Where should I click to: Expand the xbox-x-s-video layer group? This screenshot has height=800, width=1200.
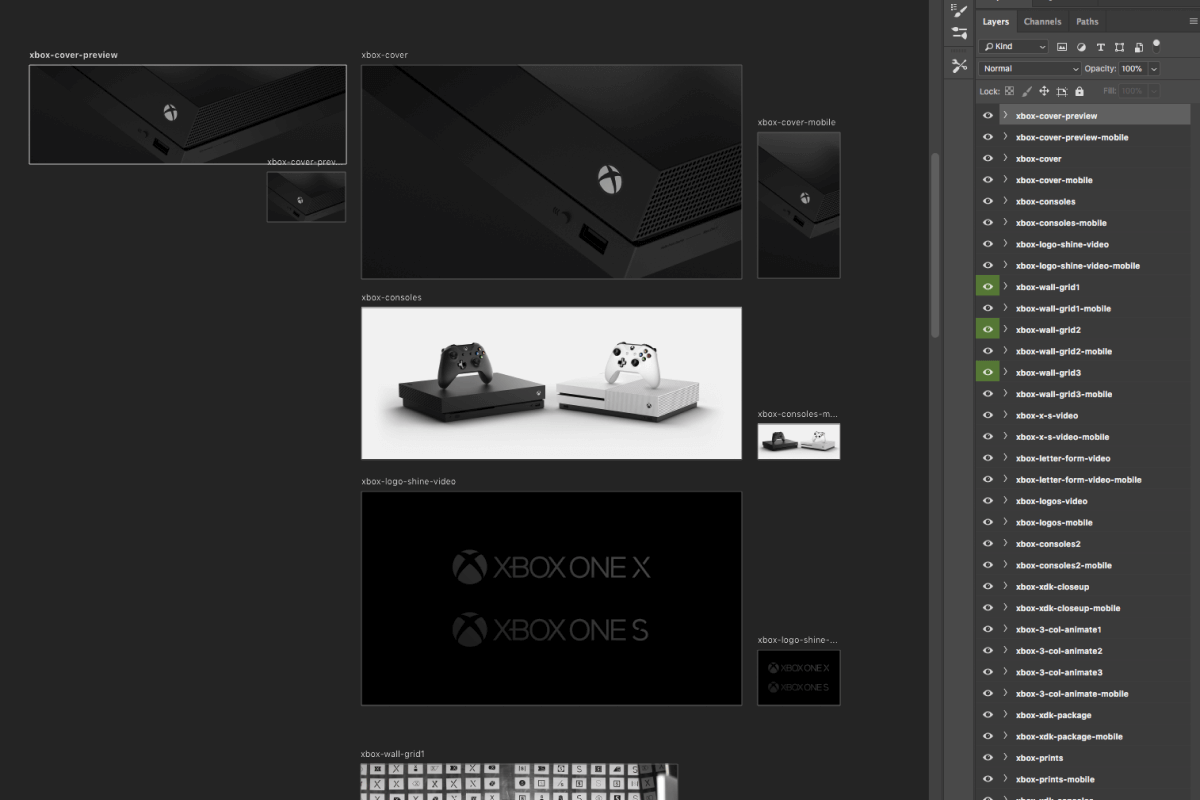(x=1005, y=415)
